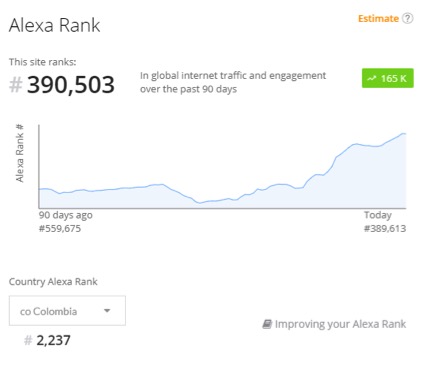Click the #559,675 starting rank value
The image size is (426, 369).
(60, 229)
